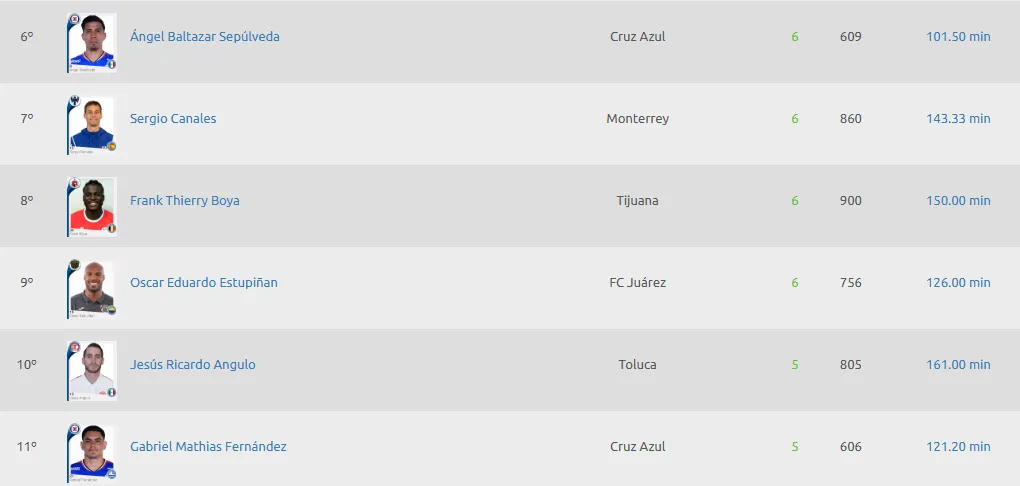Click Oscar Eduardo Estupiñan's player photo
The image size is (1020, 486).
click(x=92, y=288)
